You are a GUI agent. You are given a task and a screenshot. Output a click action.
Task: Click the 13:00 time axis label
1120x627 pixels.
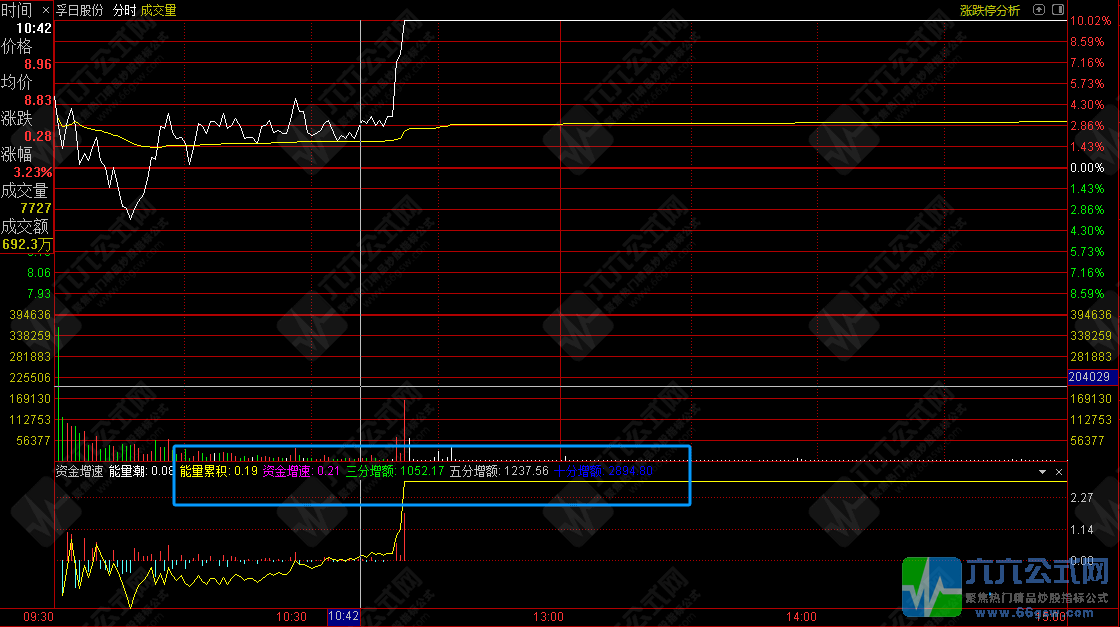pyautogui.click(x=548, y=617)
